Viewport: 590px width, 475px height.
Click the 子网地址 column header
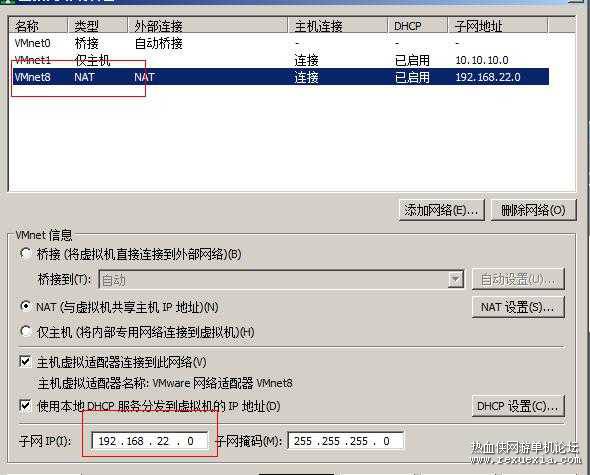point(498,26)
